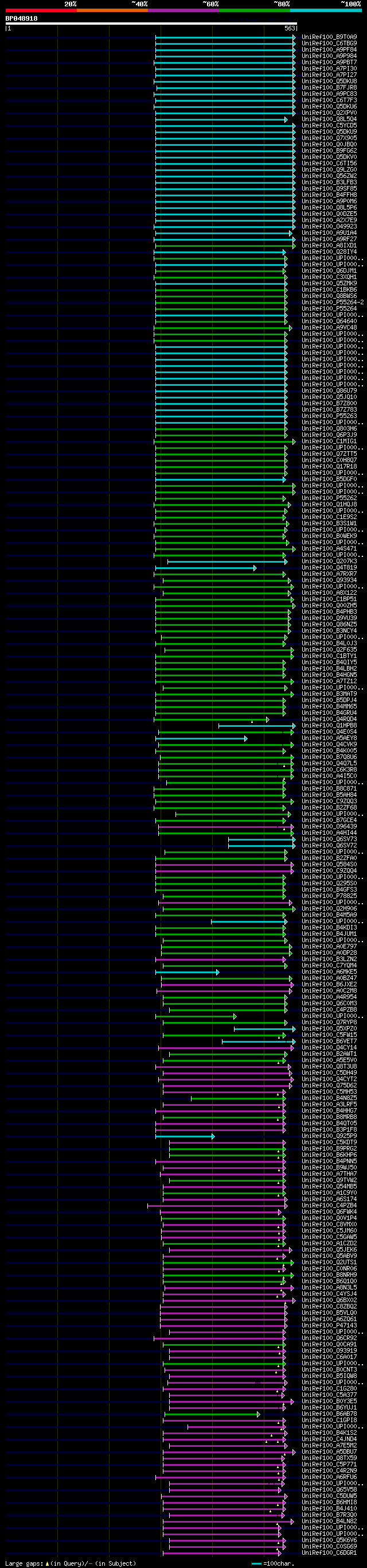Select the UniRef100_A9PBT7 label
The height and width of the screenshot is (1568, 367).
point(329,62)
